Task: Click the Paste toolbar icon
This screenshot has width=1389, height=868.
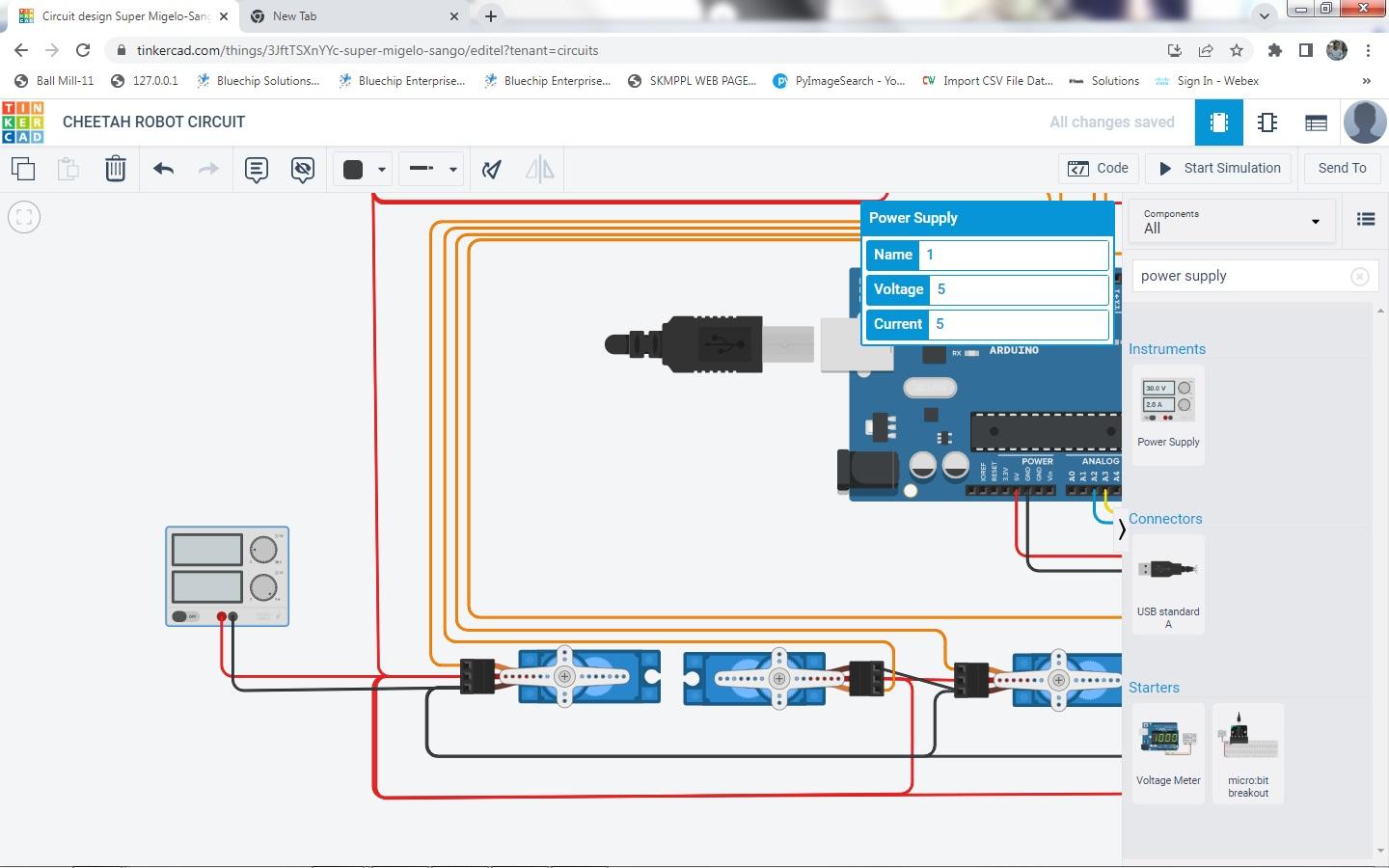Action: (68, 169)
